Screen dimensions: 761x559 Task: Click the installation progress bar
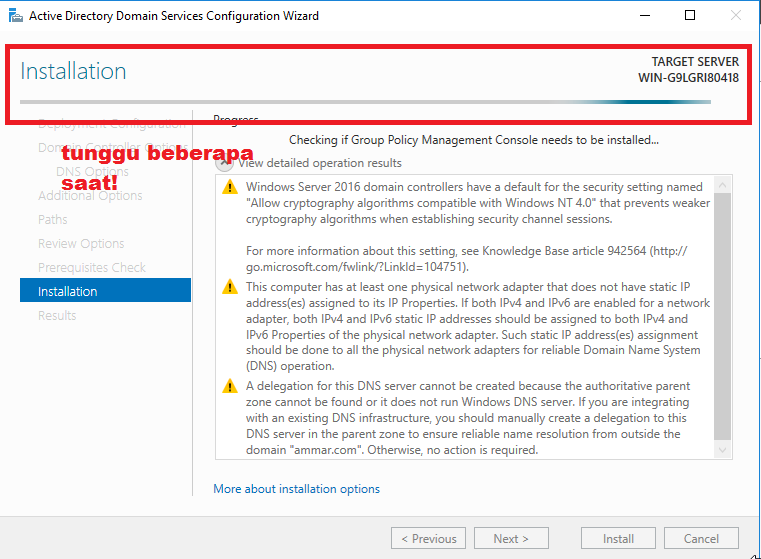click(x=365, y=102)
